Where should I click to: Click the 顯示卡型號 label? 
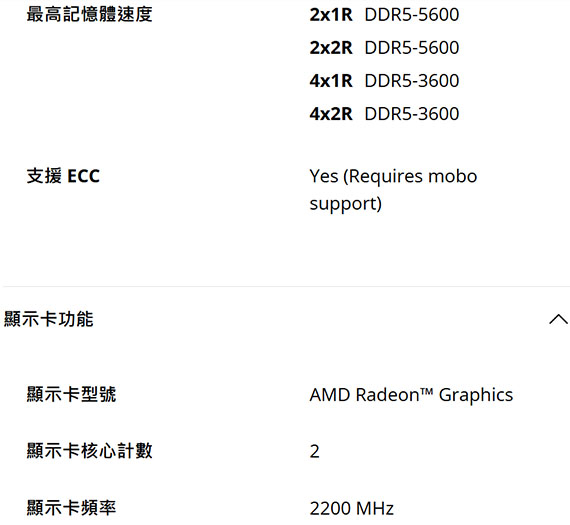coord(71,394)
